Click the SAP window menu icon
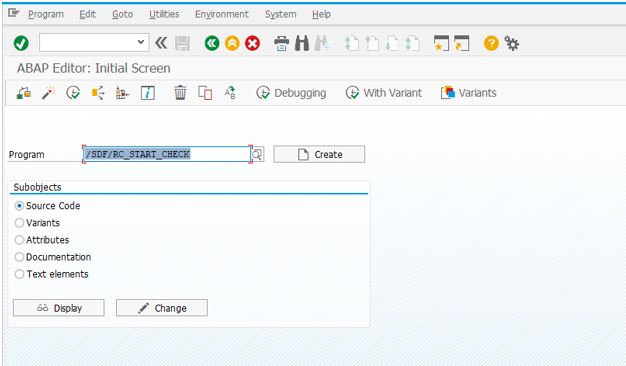 [x=14, y=13]
